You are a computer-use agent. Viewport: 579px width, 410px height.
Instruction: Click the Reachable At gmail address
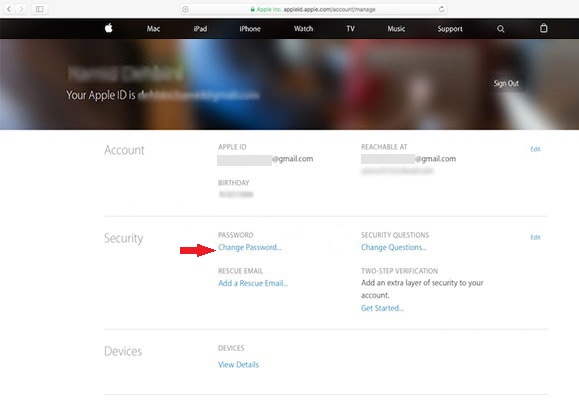(408, 159)
